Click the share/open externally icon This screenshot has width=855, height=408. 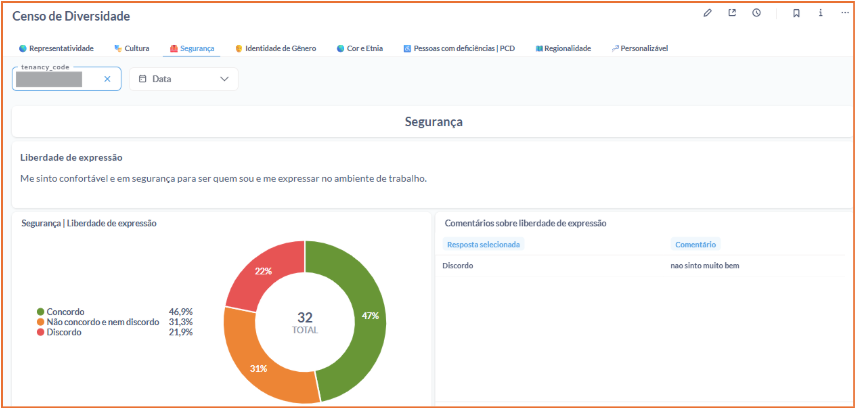[x=732, y=13]
